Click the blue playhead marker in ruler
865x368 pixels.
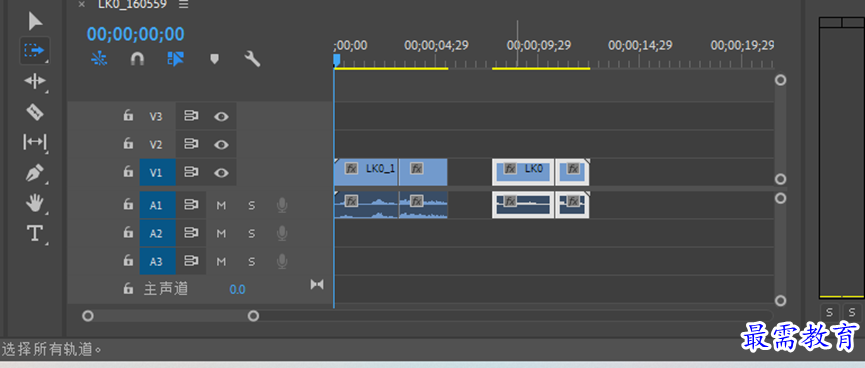click(x=337, y=60)
